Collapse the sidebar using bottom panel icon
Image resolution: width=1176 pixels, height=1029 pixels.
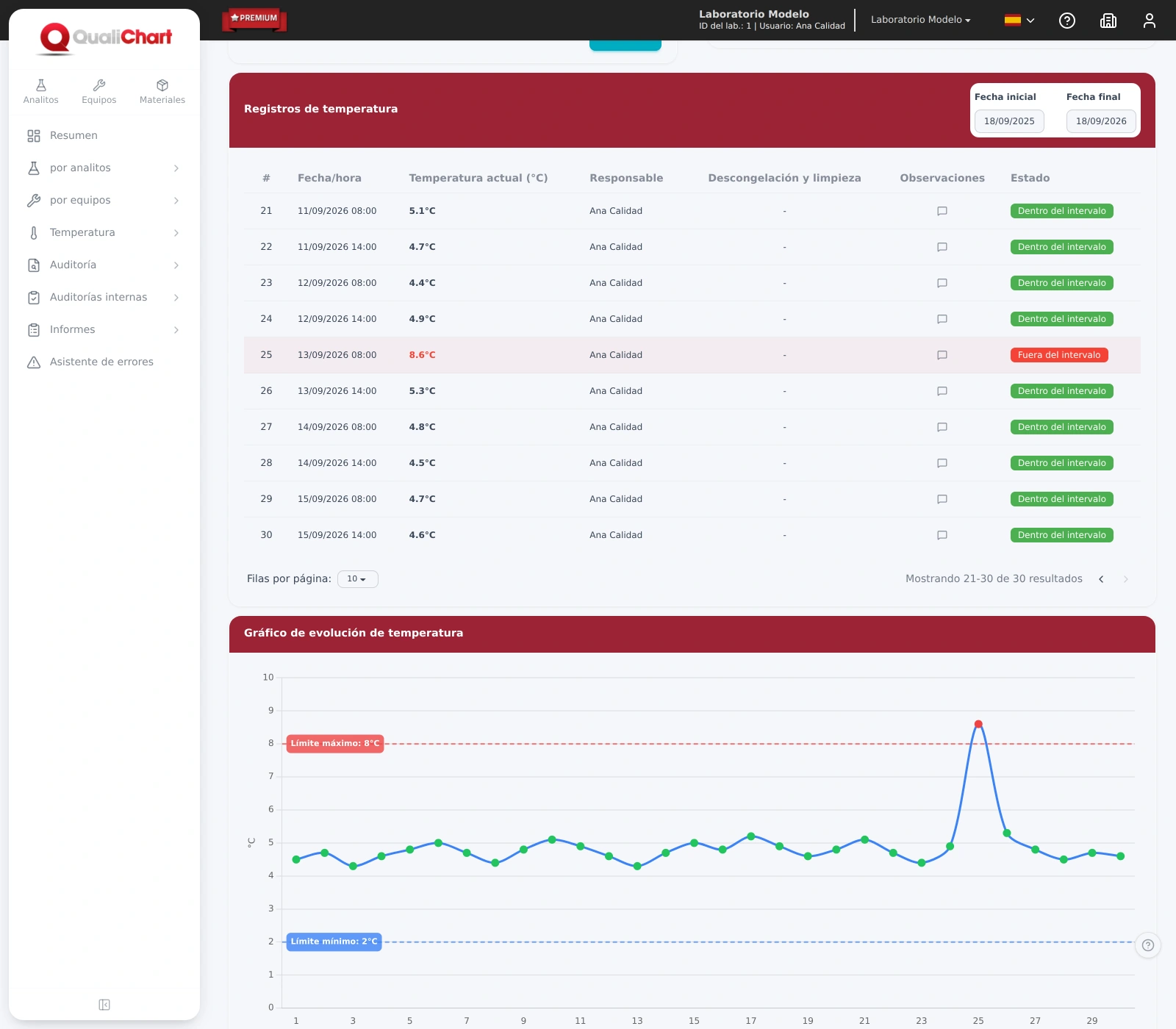[104, 1005]
